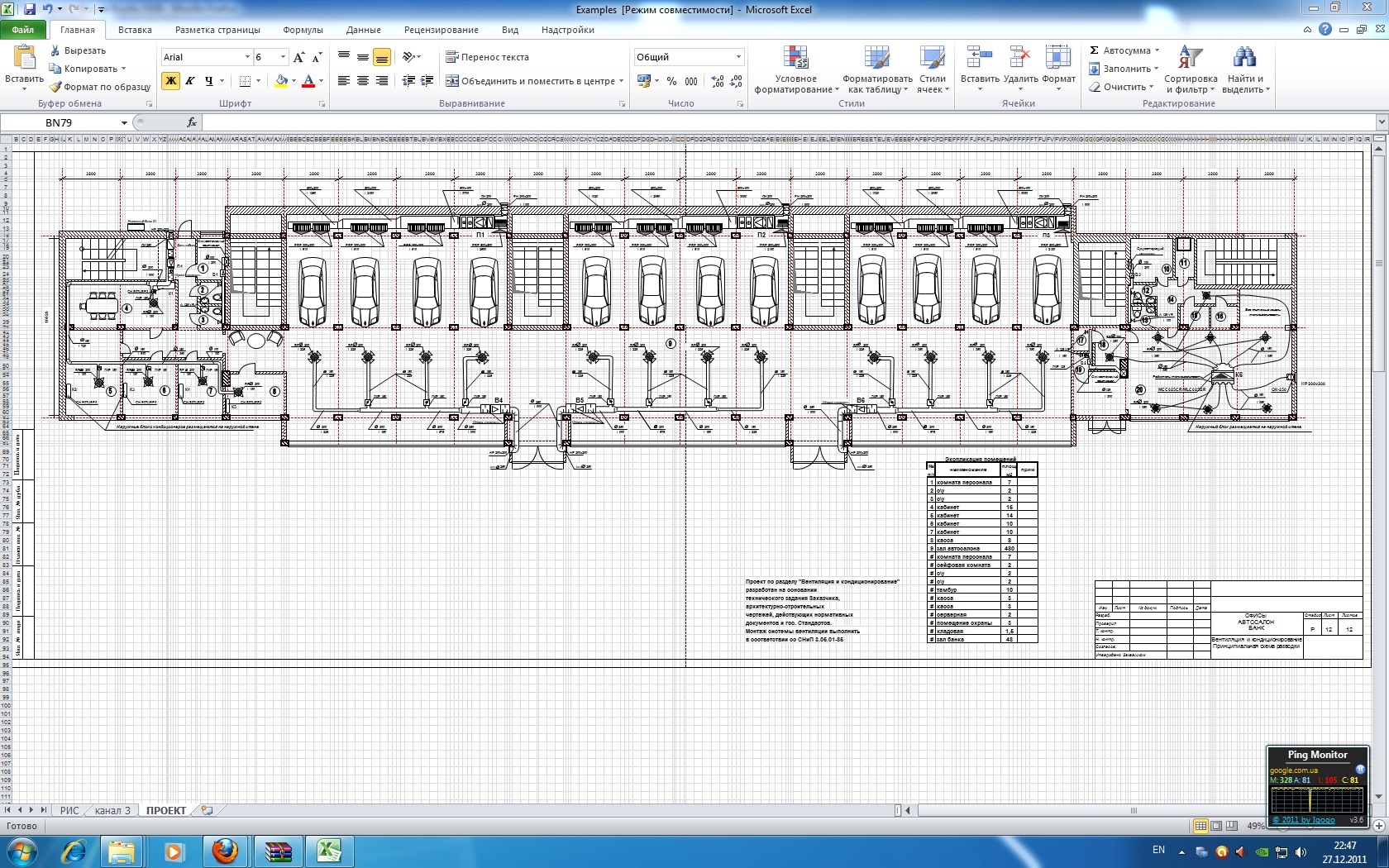The height and width of the screenshot is (868, 1389).
Task: Center cell text horizontally
Action: coord(363,81)
